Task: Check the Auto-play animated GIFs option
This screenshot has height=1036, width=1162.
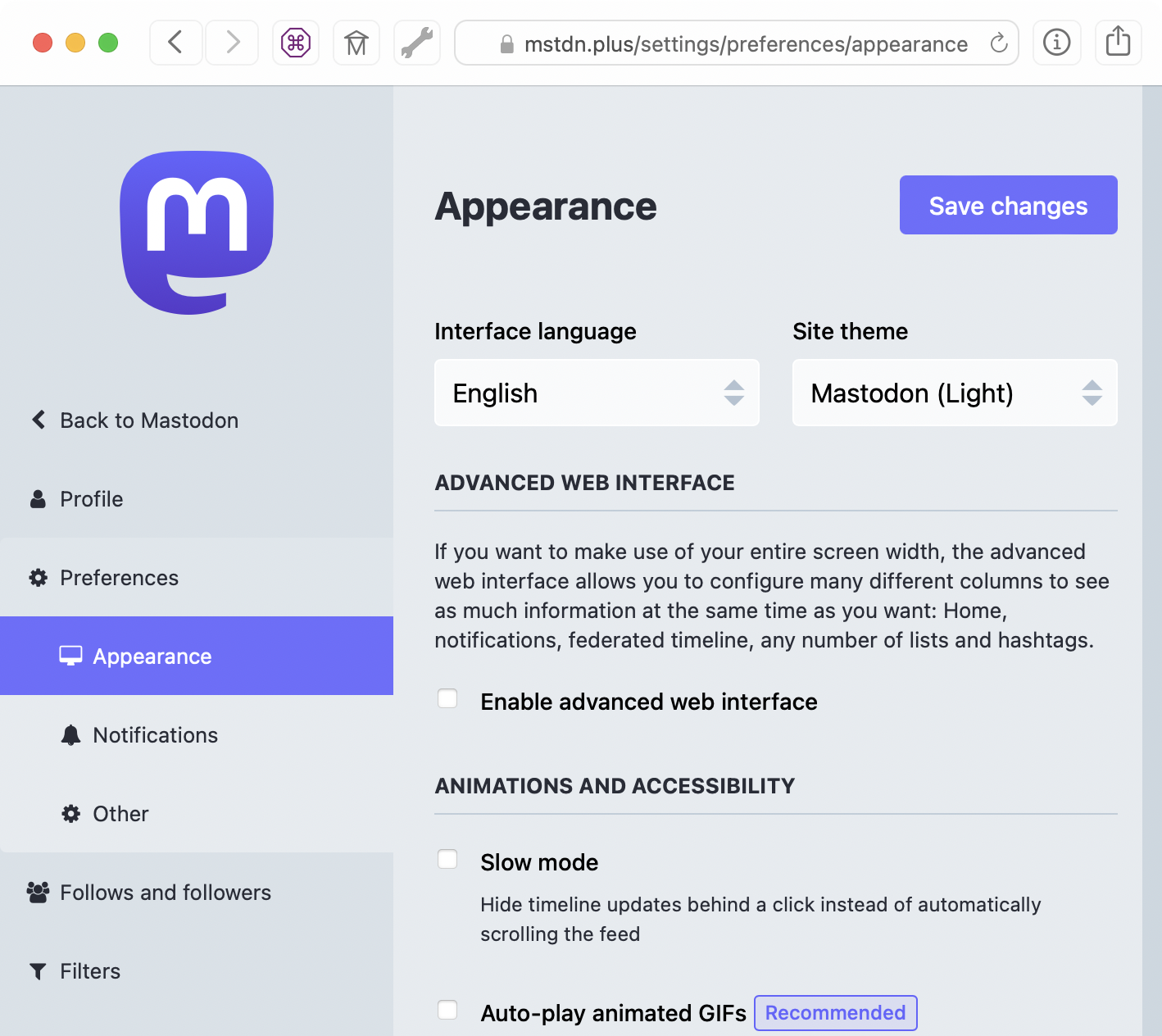Action: [447, 1011]
